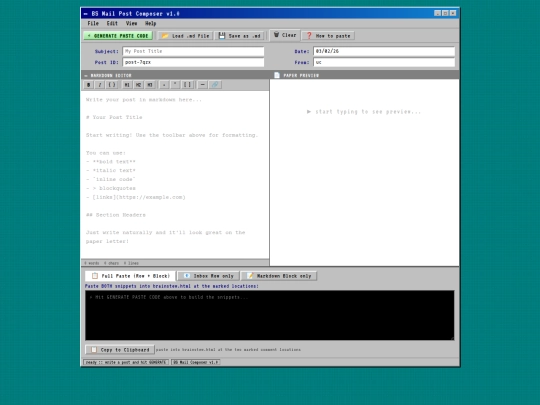The image size is (540, 405).
Task: Save the post as .md
Action: pos(240,36)
